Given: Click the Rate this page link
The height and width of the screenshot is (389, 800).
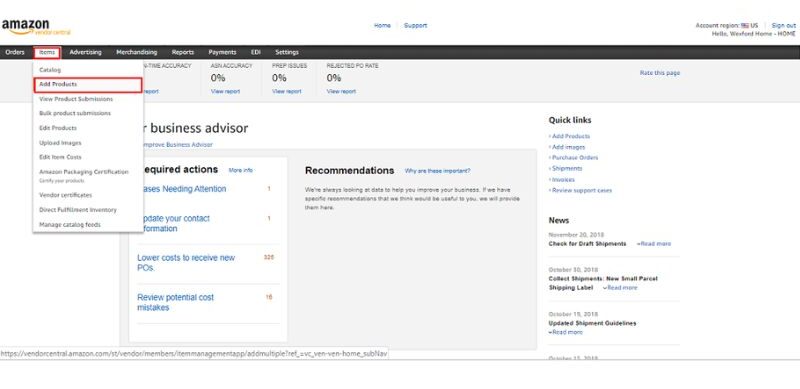Looking at the screenshot, I should pos(660,73).
